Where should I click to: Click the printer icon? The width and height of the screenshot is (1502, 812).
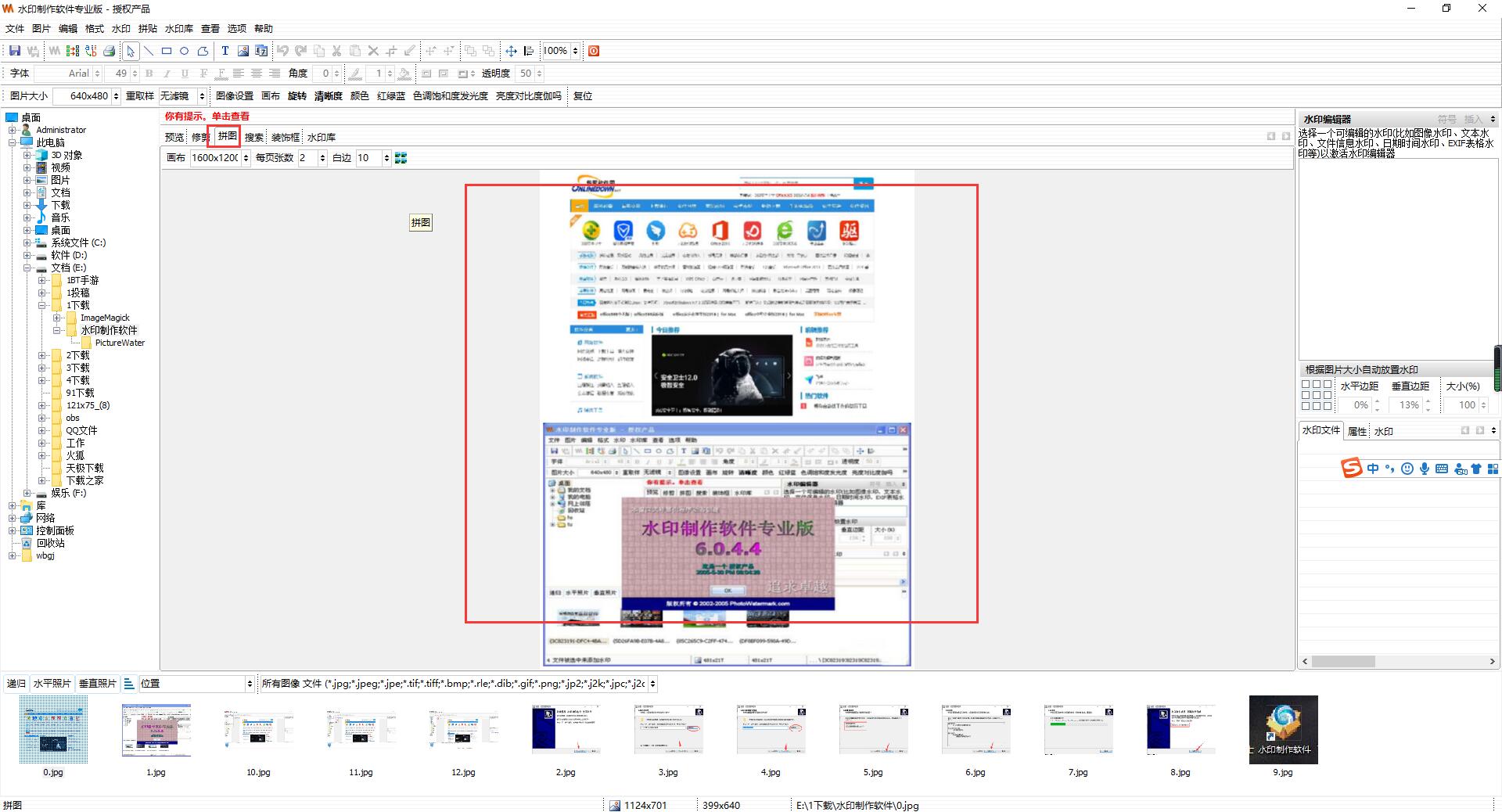pos(110,51)
